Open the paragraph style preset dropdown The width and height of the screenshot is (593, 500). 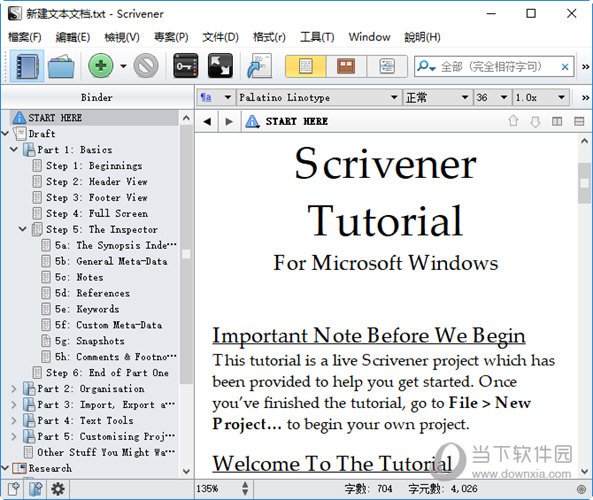click(x=216, y=98)
